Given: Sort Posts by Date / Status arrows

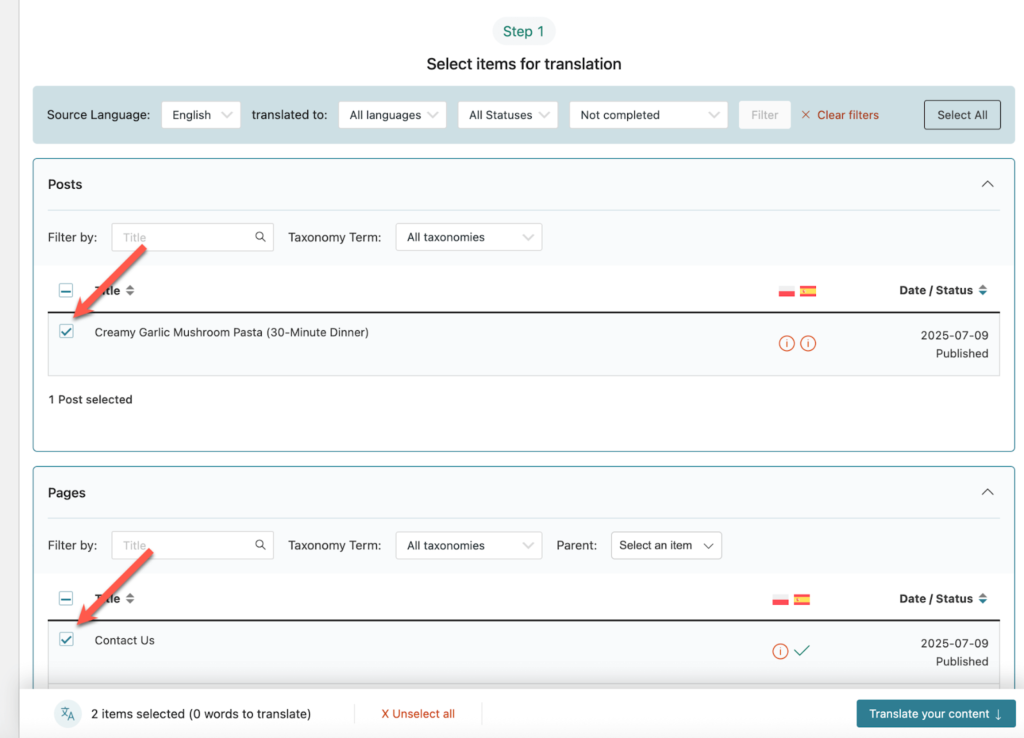Looking at the screenshot, I should [983, 291].
